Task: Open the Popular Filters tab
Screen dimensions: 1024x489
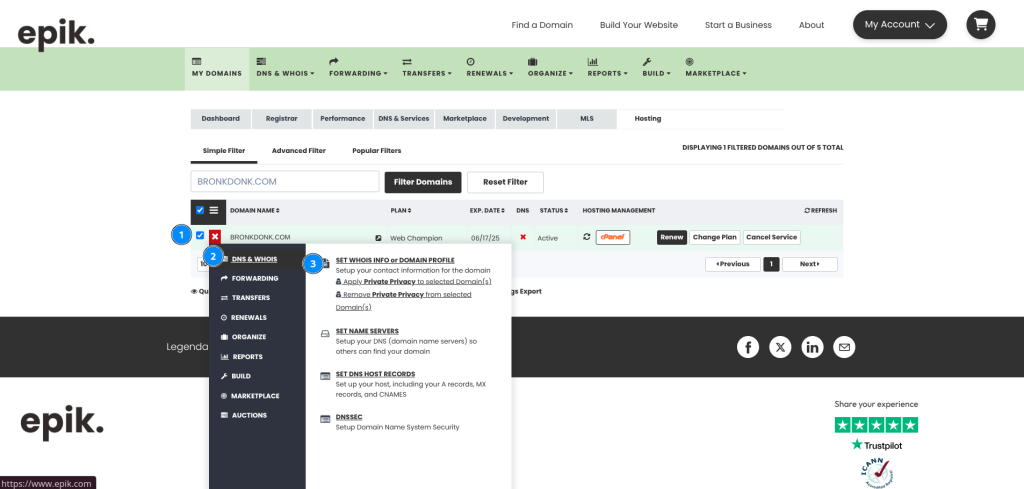Action: click(x=377, y=151)
